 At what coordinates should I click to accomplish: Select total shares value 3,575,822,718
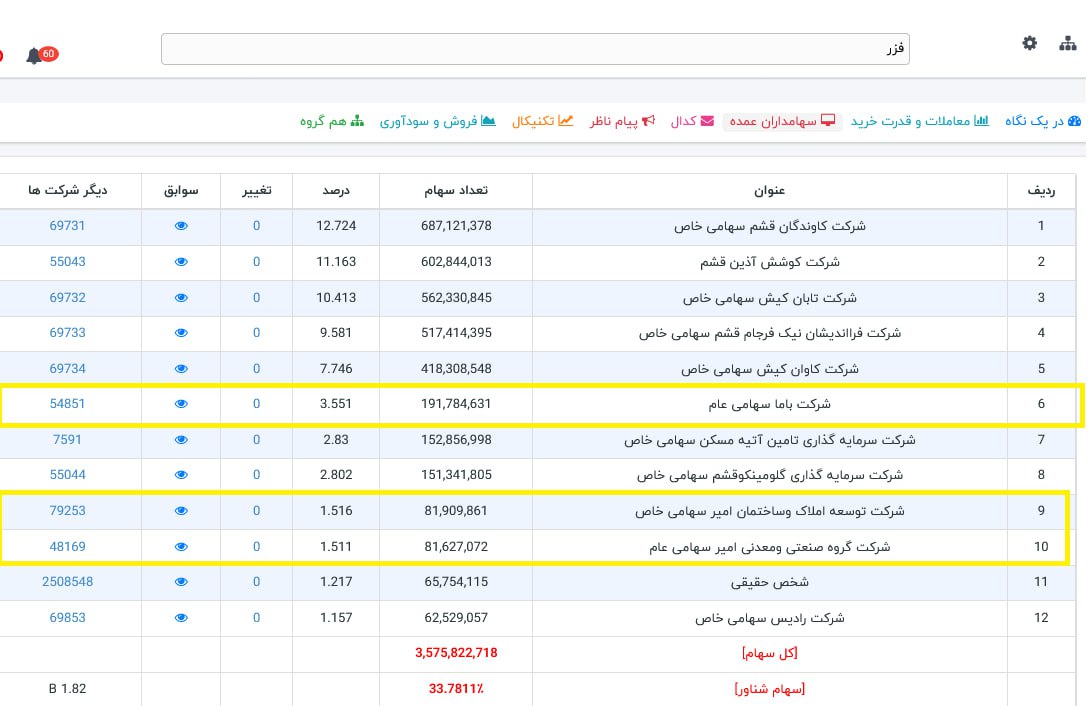[456, 653]
